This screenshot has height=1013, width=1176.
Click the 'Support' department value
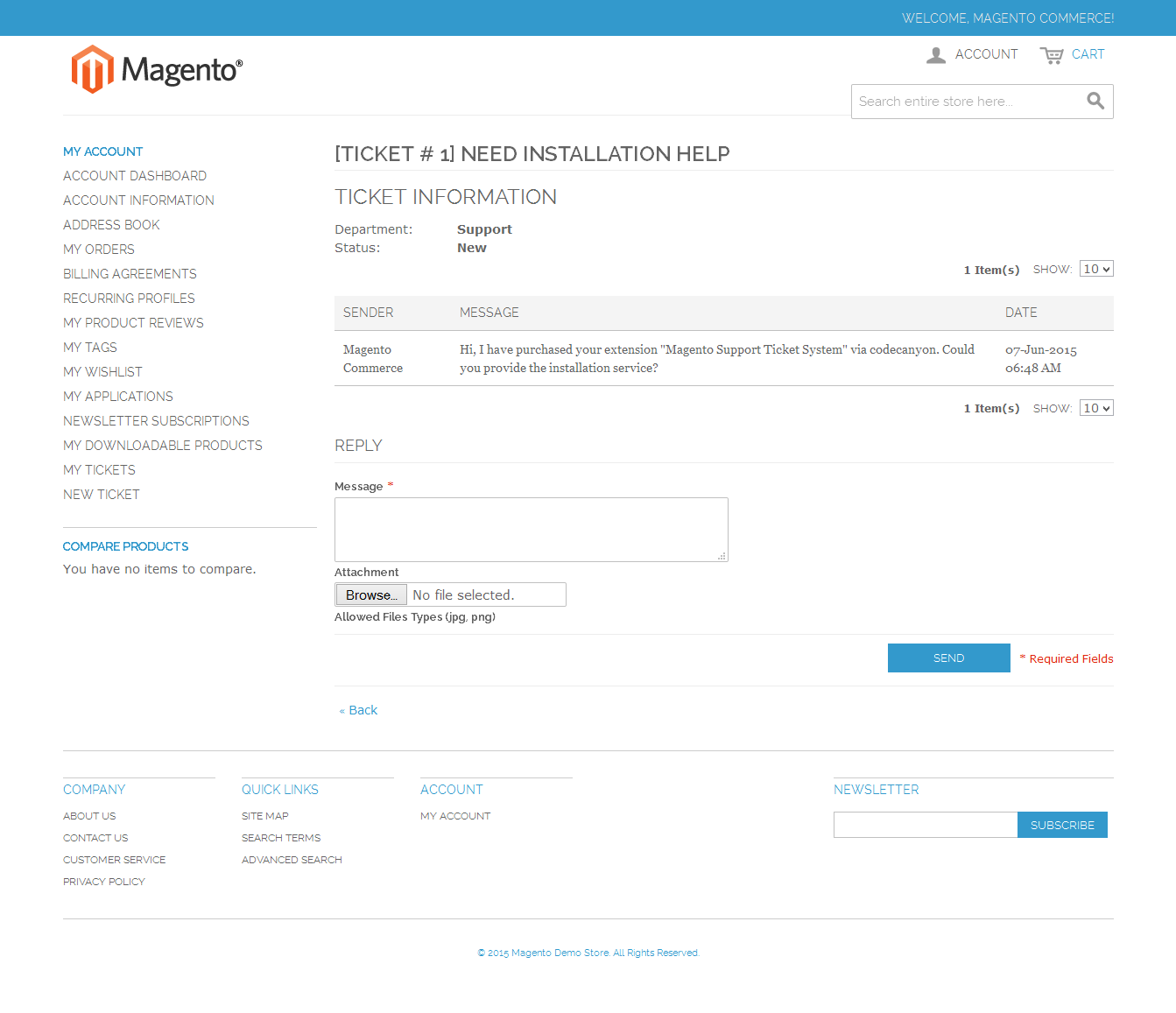click(x=484, y=229)
